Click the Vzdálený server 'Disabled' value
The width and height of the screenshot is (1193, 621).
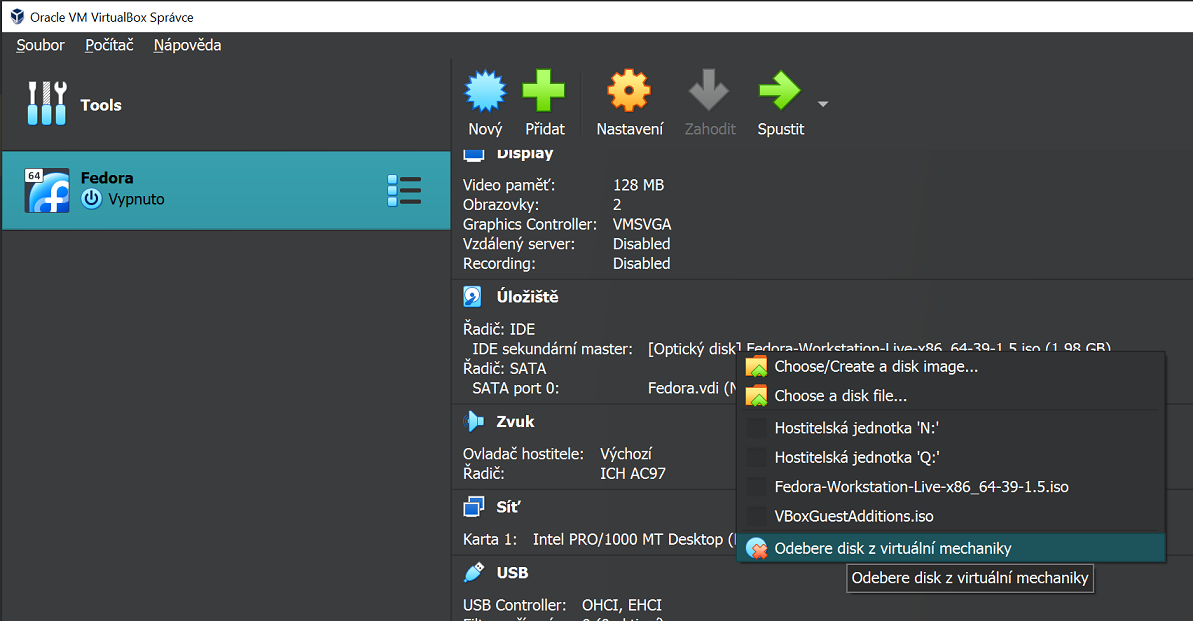coord(641,244)
